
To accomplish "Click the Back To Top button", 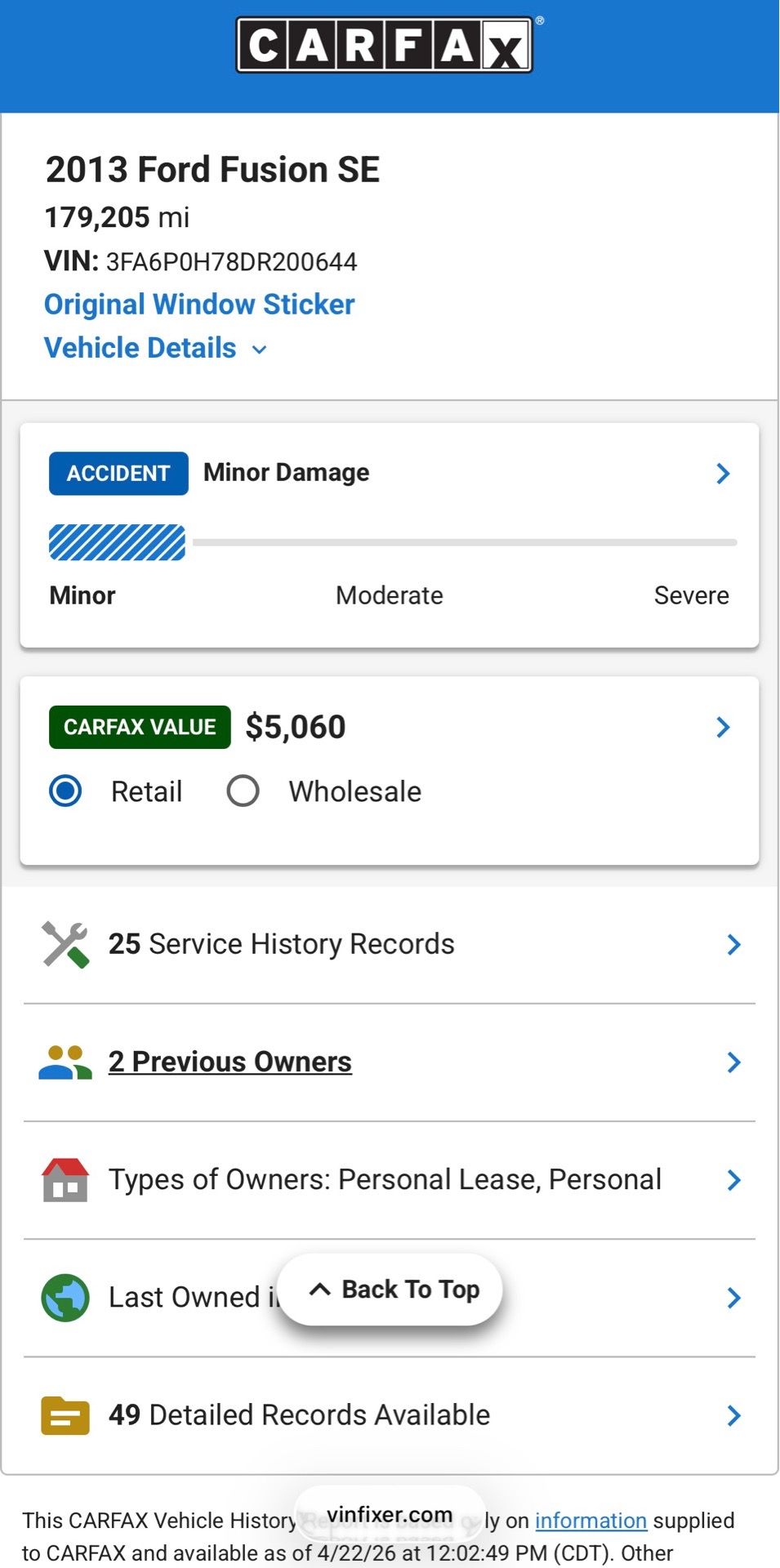I will pyautogui.click(x=390, y=1290).
